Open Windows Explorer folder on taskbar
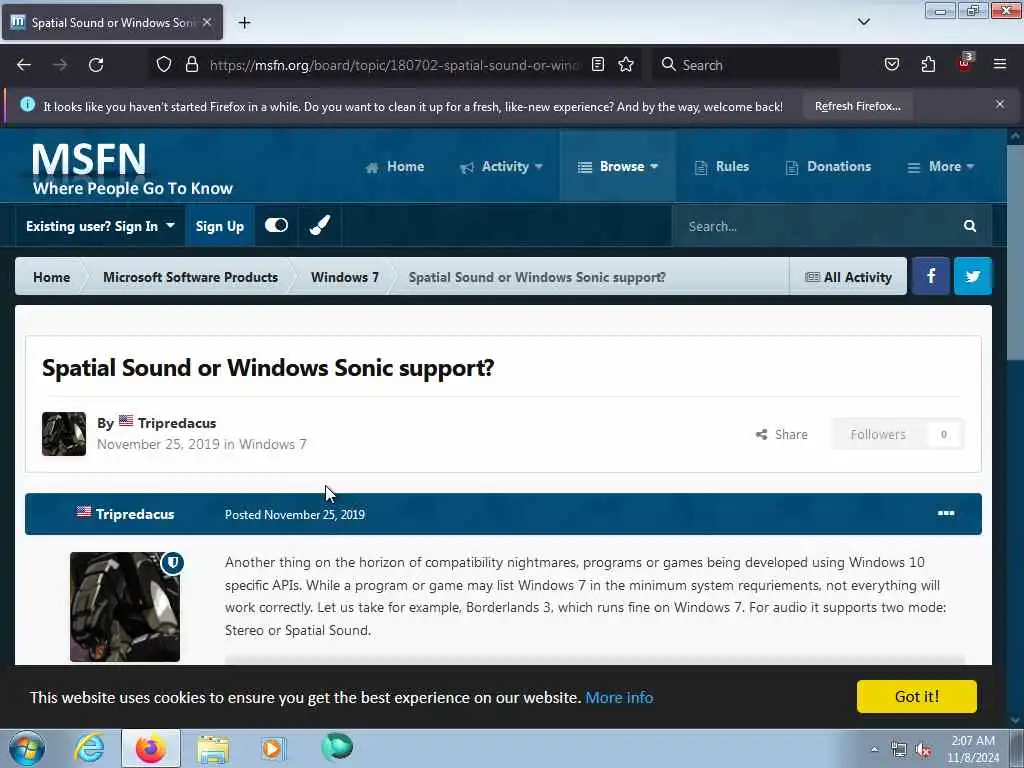This screenshot has width=1024, height=768. [x=213, y=749]
